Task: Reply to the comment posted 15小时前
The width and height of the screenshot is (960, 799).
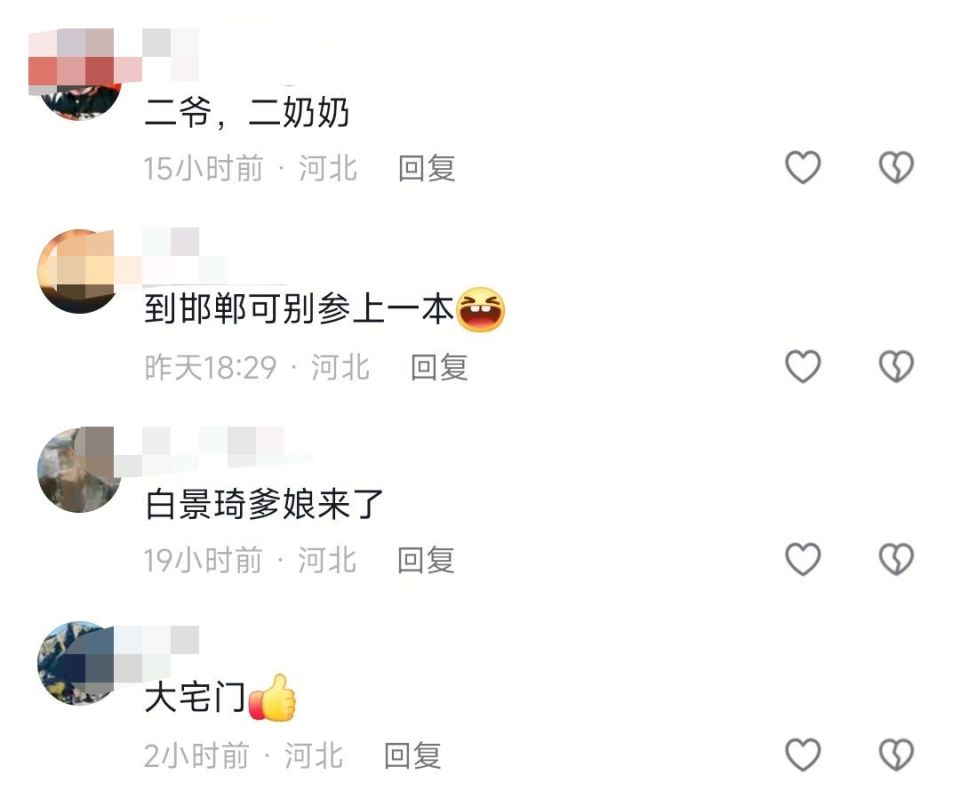Action: pos(427,168)
